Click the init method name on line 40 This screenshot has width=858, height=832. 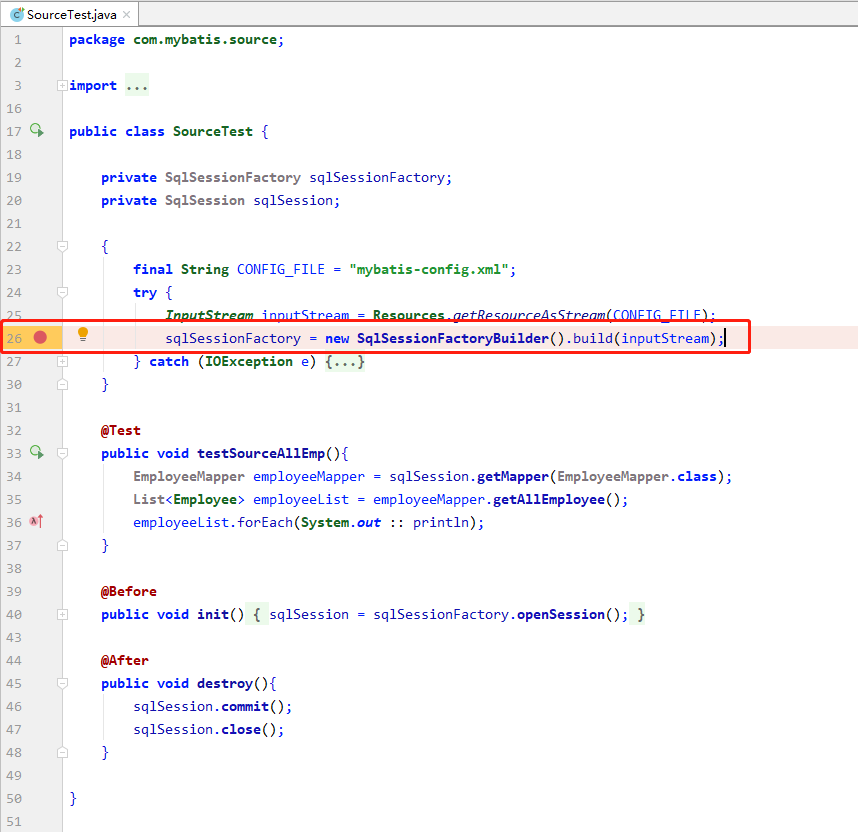click(x=213, y=614)
